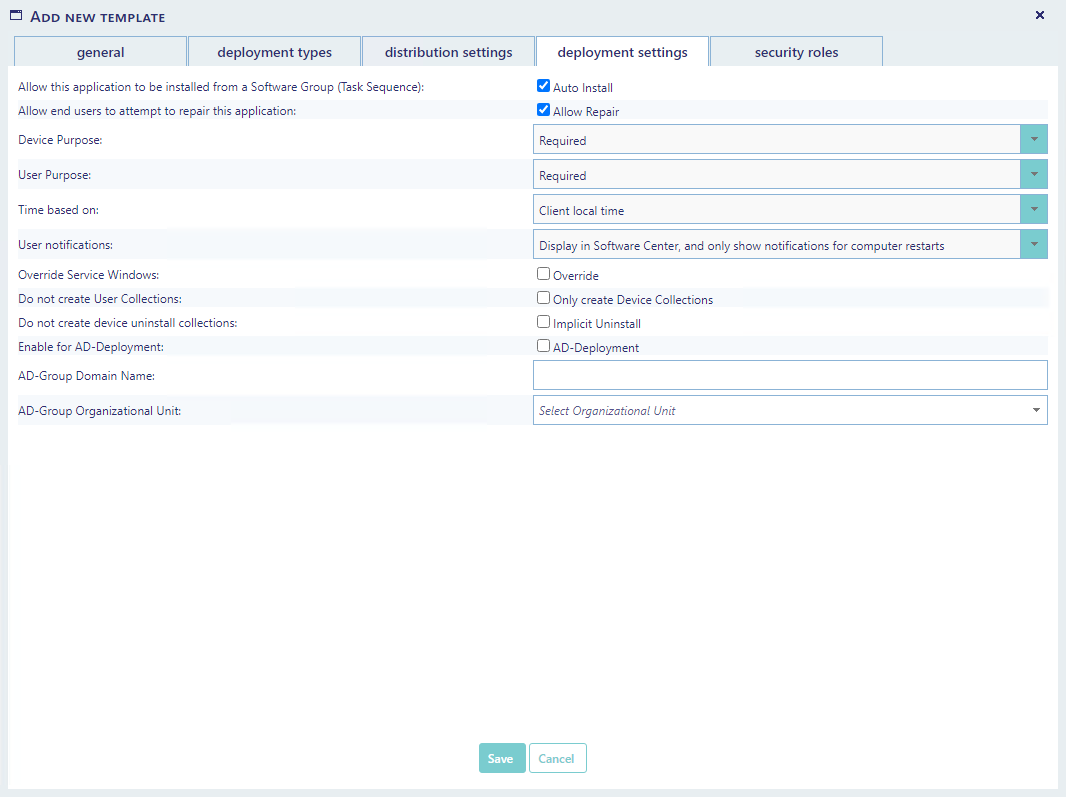The width and height of the screenshot is (1066, 797).
Task: Click the window icon beside Add New Template
Action: [x=16, y=16]
